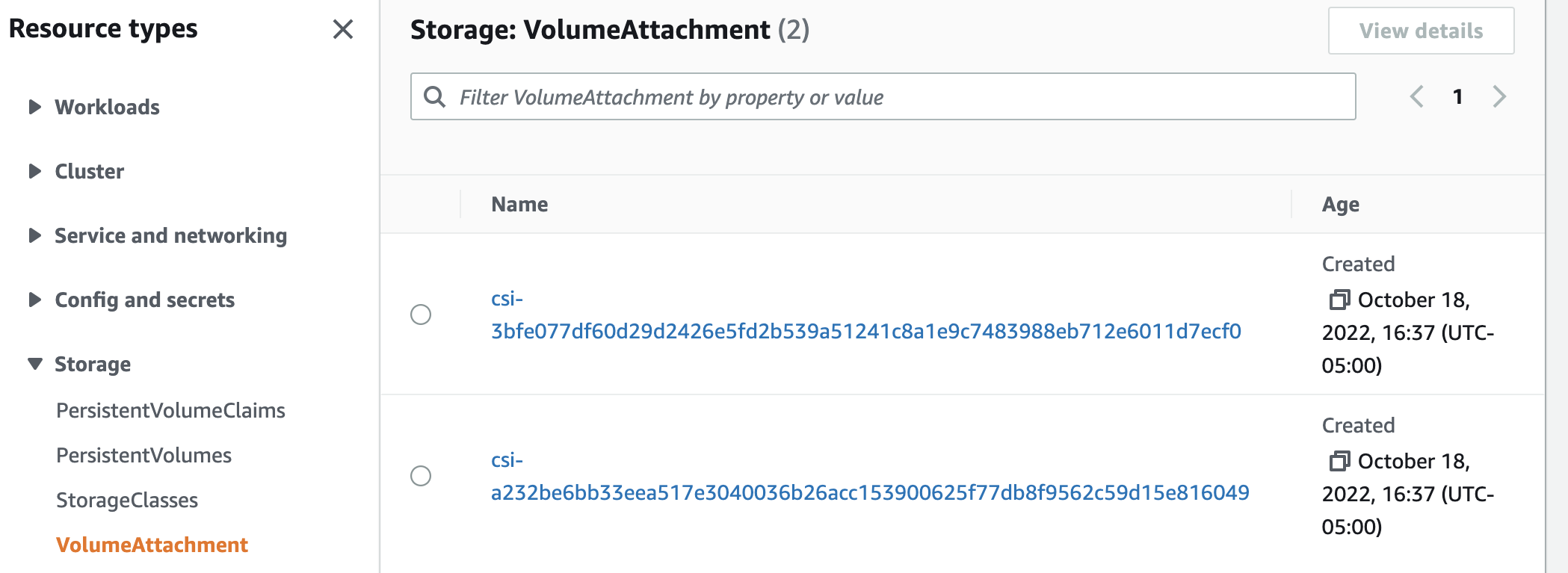Viewport: 1568px width, 573px height.
Task: Open the csi-3bfe077d volume attachment link
Action: 865,331
